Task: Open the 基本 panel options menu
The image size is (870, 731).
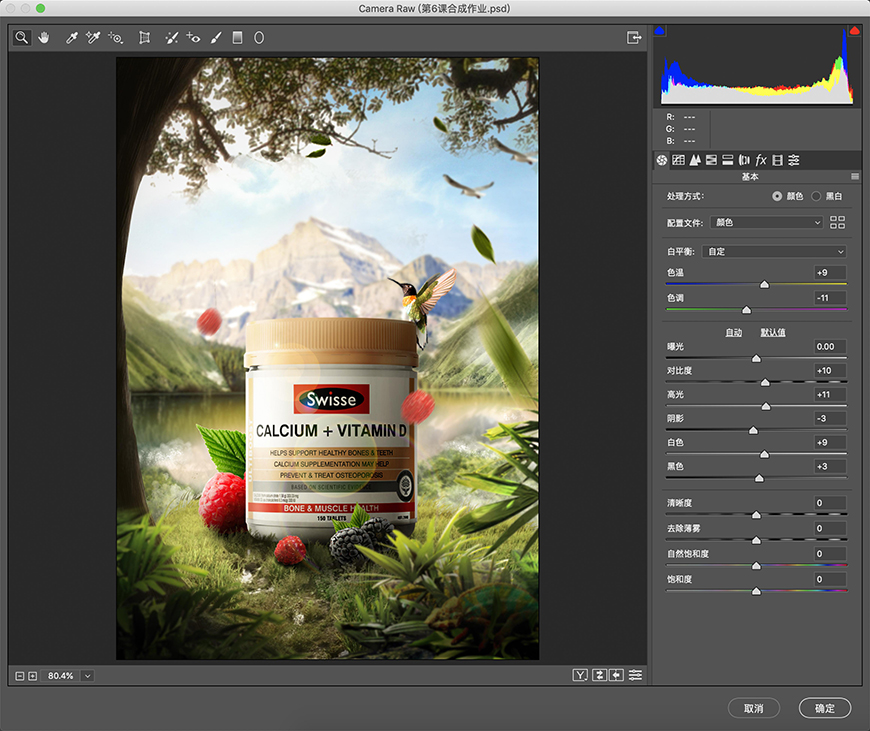Action: pyautogui.click(x=855, y=177)
